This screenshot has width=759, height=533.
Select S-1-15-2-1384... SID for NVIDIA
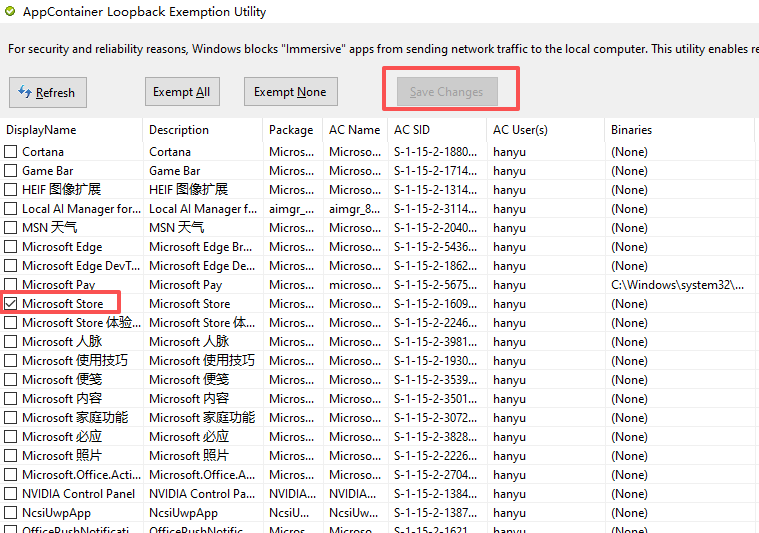[435, 493]
